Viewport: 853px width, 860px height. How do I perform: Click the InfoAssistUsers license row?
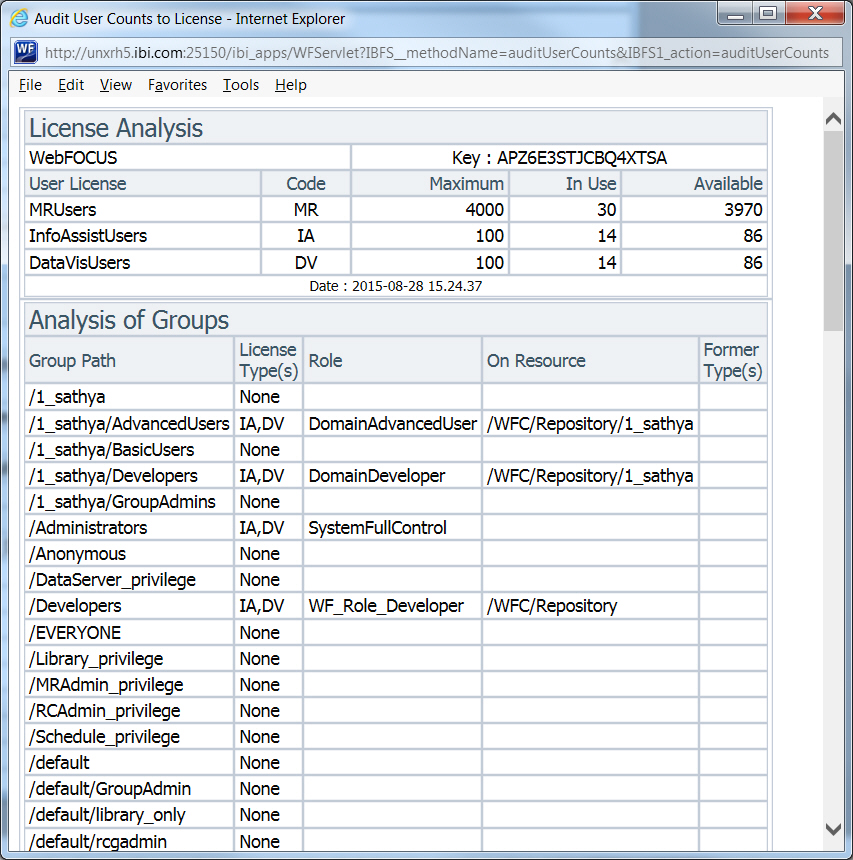(396, 236)
